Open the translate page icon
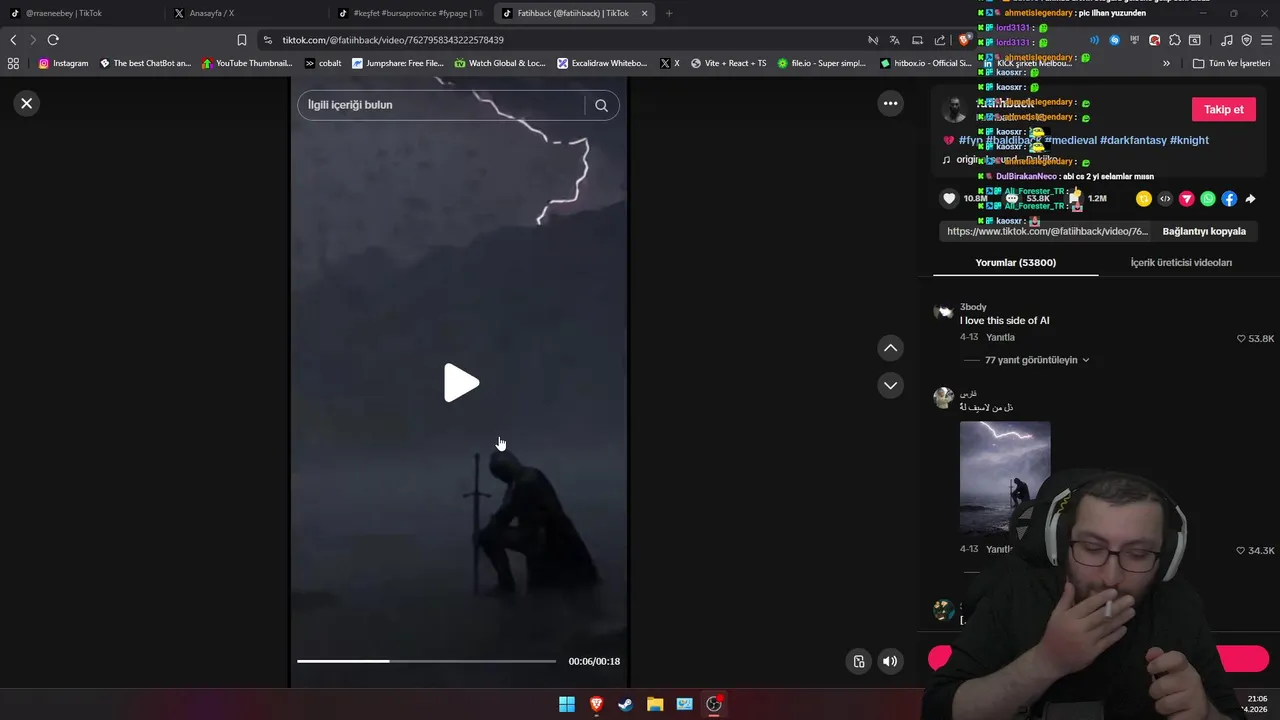Screen dimensions: 1280x720 coord(894,40)
